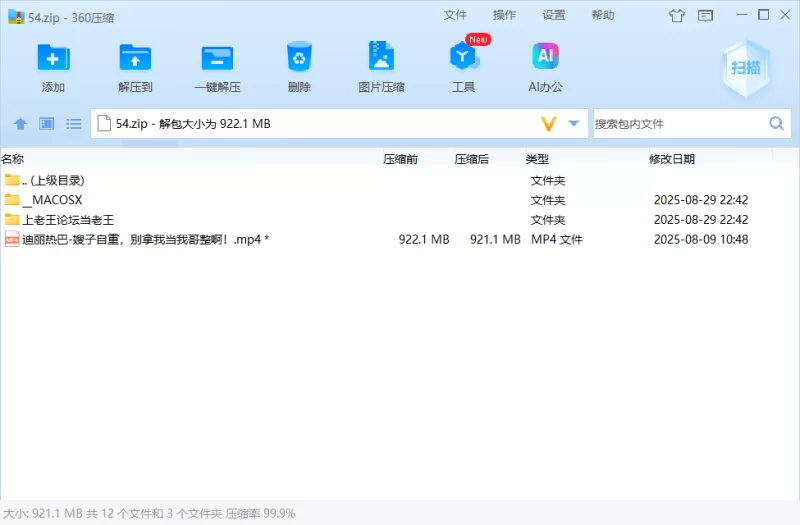This screenshot has width=800, height=525.
Task: Launch the AI办公 icon
Action: pos(545,56)
